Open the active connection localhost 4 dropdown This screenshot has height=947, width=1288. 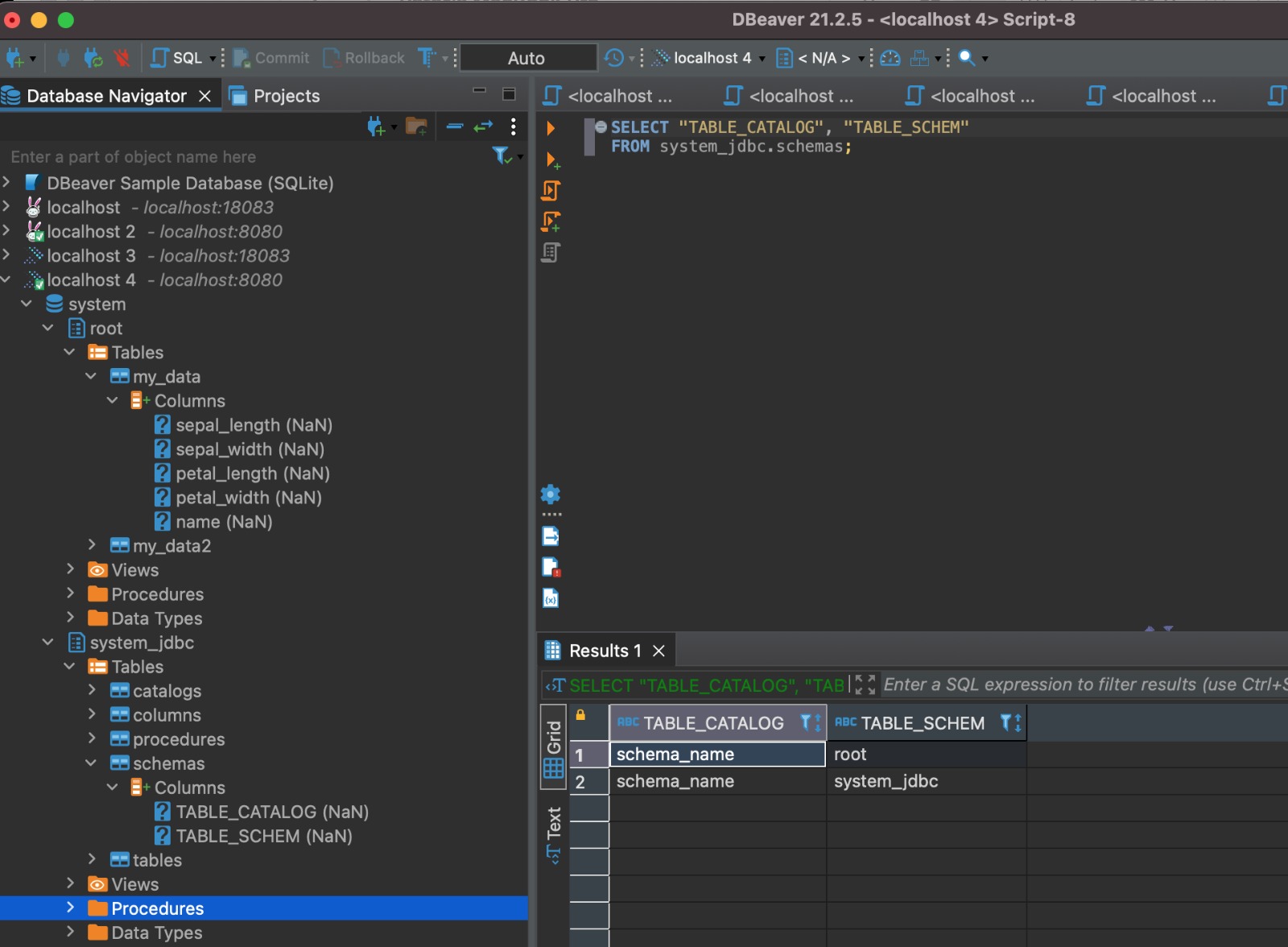[709, 57]
